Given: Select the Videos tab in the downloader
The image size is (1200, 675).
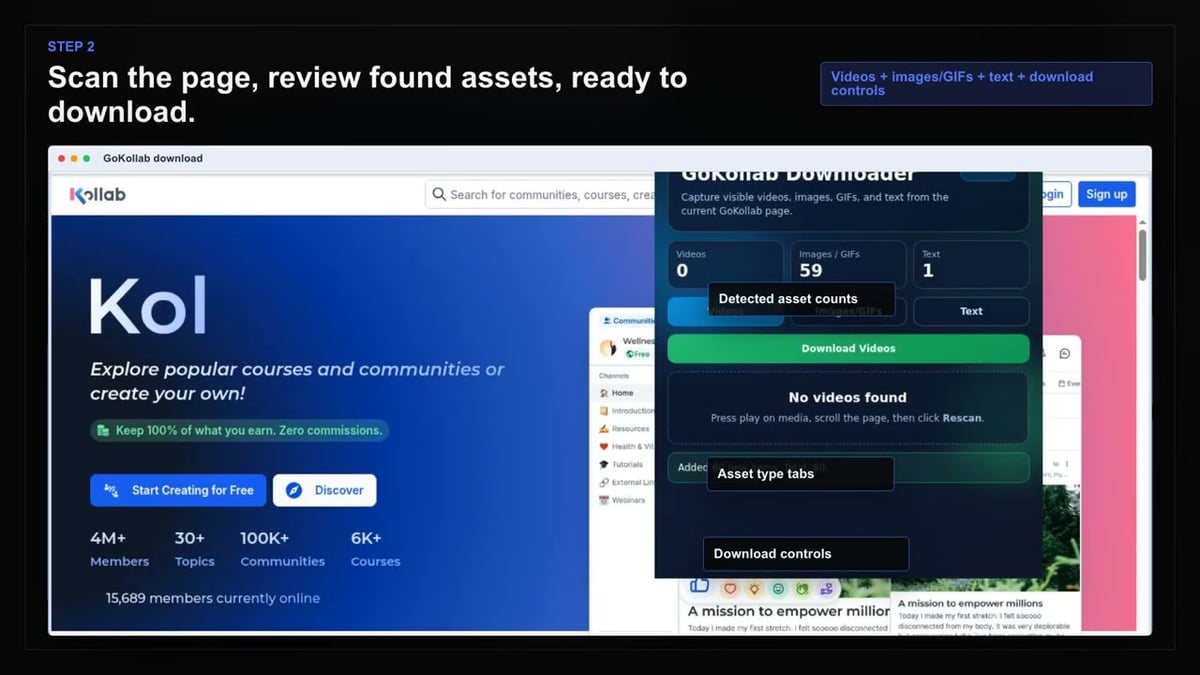Looking at the screenshot, I should 725,311.
